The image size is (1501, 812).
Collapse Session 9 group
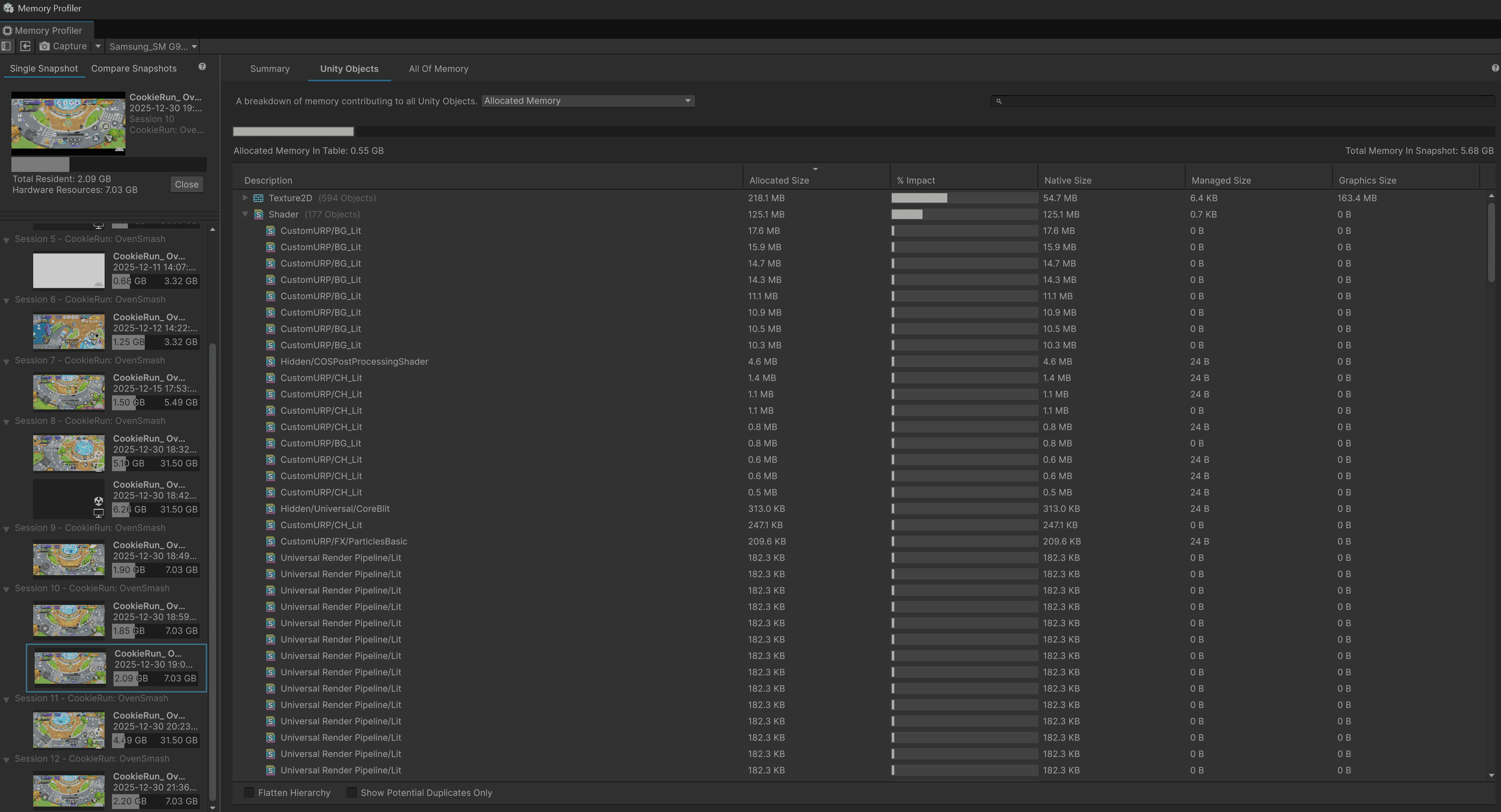(6, 529)
